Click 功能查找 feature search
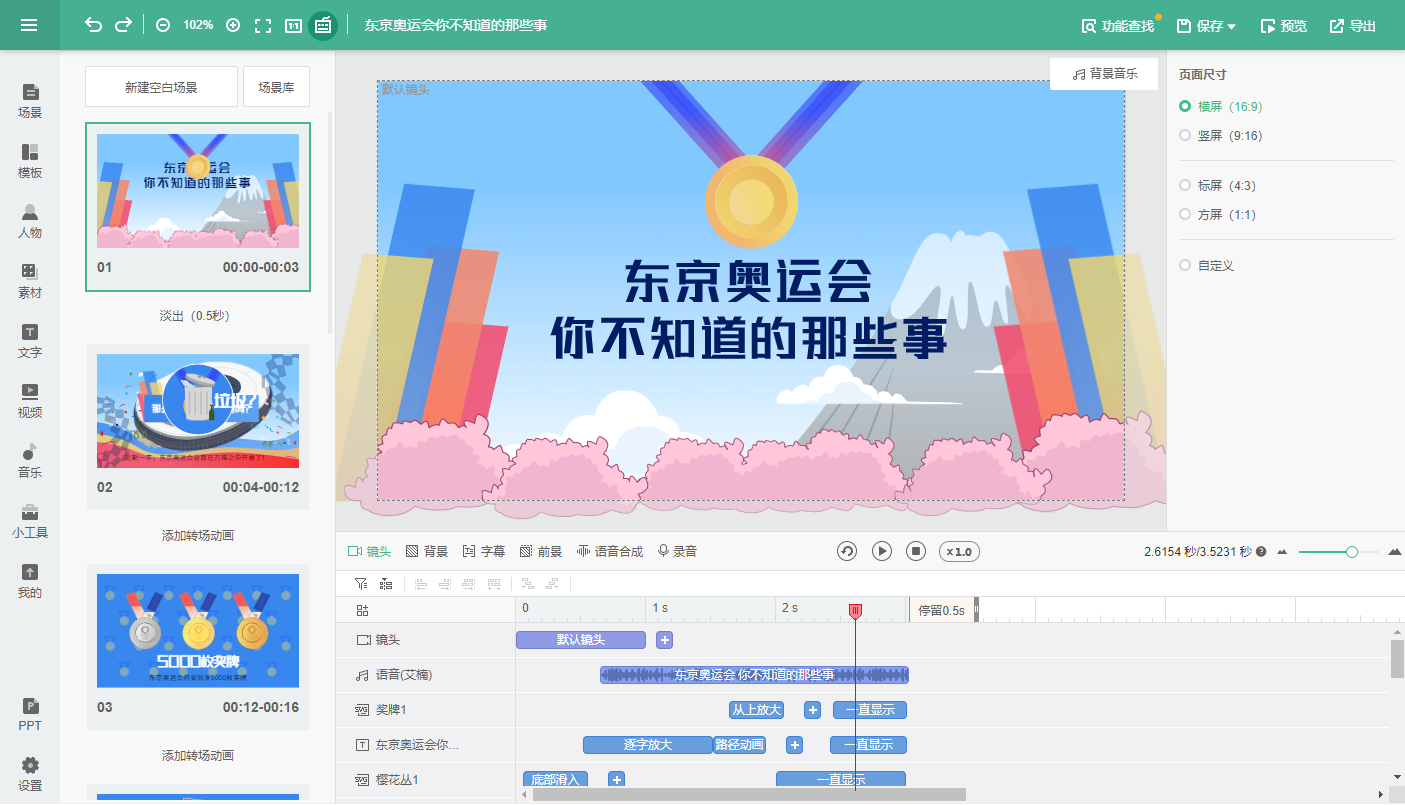 point(1118,26)
